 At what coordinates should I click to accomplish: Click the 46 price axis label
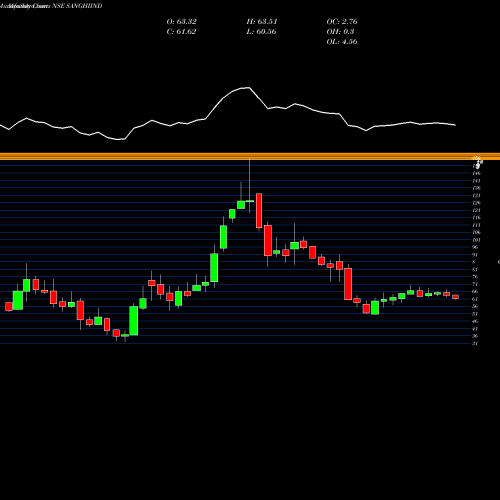pyautogui.click(x=475, y=321)
